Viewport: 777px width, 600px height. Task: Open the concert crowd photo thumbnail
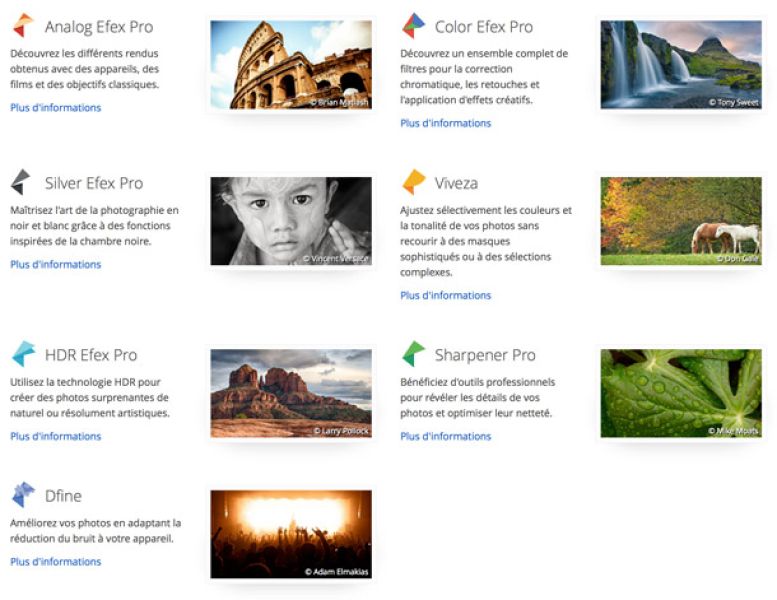tap(290, 534)
